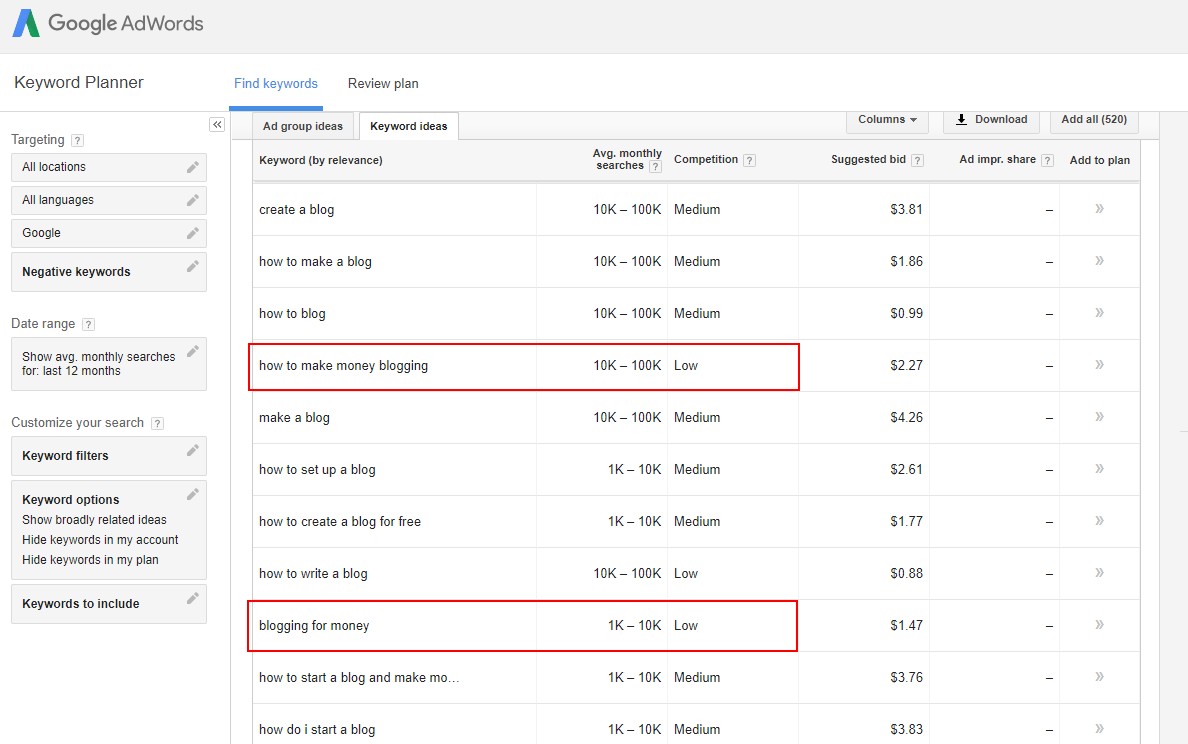Open help for Competition column

[x=749, y=161]
